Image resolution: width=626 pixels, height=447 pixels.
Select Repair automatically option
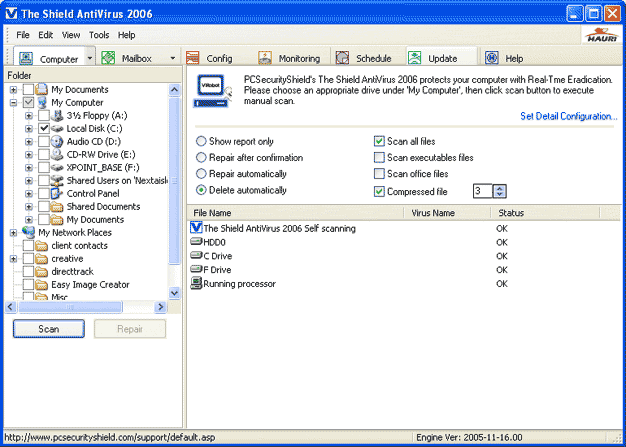tap(201, 174)
